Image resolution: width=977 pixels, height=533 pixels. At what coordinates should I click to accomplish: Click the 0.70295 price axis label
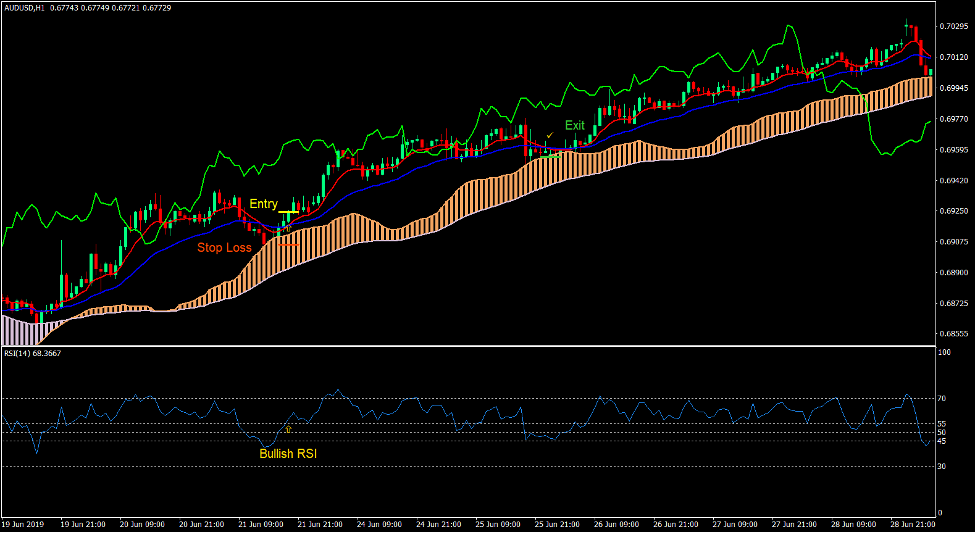[953, 27]
